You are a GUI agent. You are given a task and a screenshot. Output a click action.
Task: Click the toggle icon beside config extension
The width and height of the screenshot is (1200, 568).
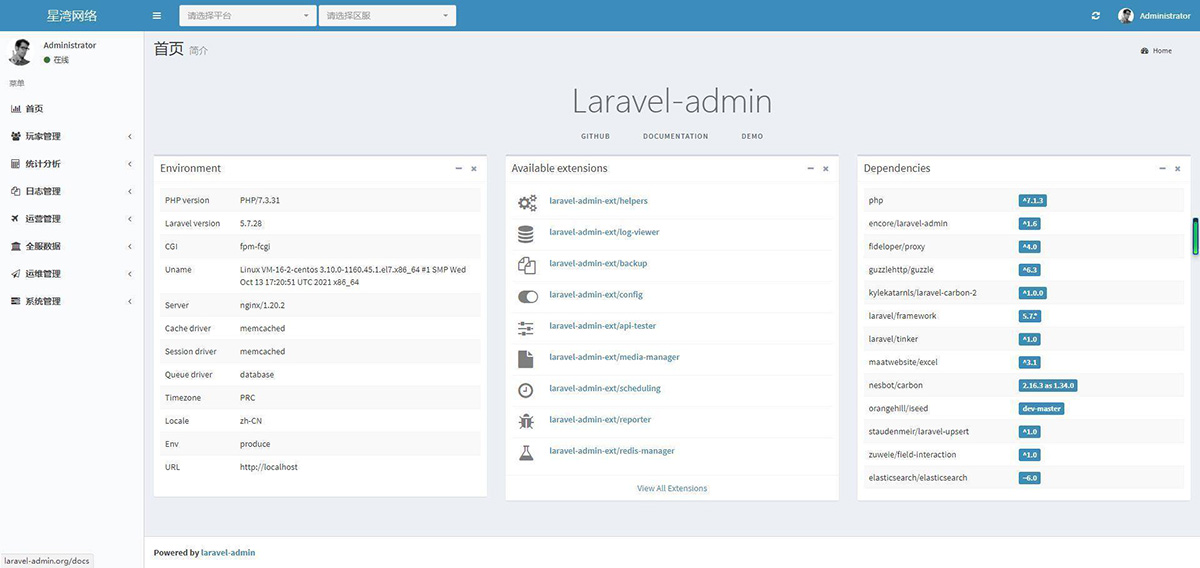pyautogui.click(x=527, y=296)
